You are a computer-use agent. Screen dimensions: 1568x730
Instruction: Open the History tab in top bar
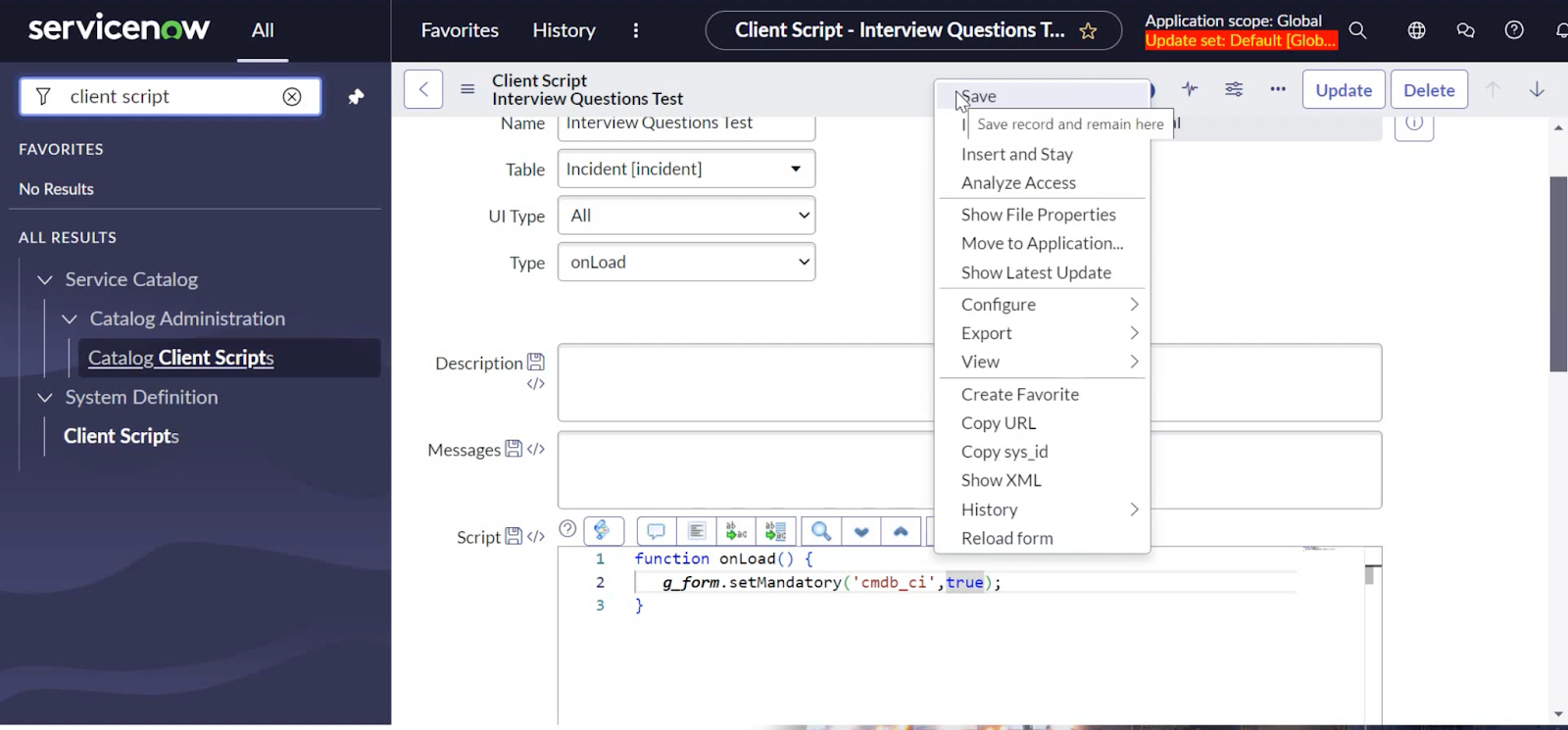point(563,30)
